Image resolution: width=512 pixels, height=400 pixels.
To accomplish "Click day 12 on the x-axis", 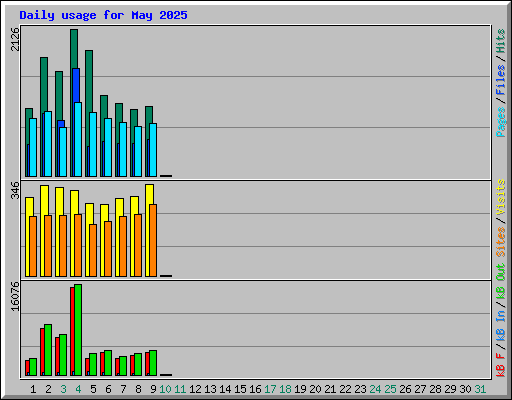I will [195, 389].
